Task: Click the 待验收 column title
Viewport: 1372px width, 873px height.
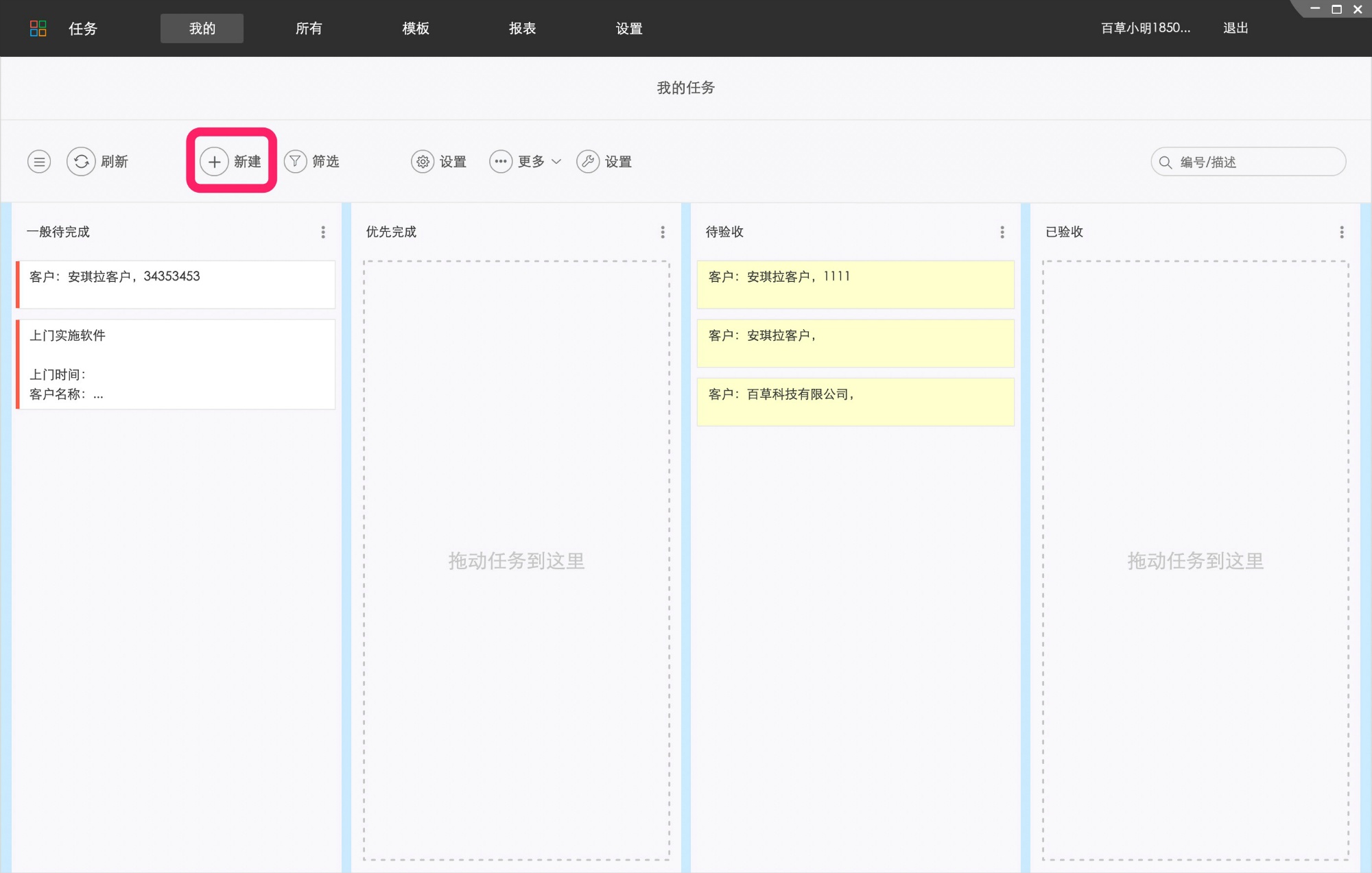Action: [724, 232]
